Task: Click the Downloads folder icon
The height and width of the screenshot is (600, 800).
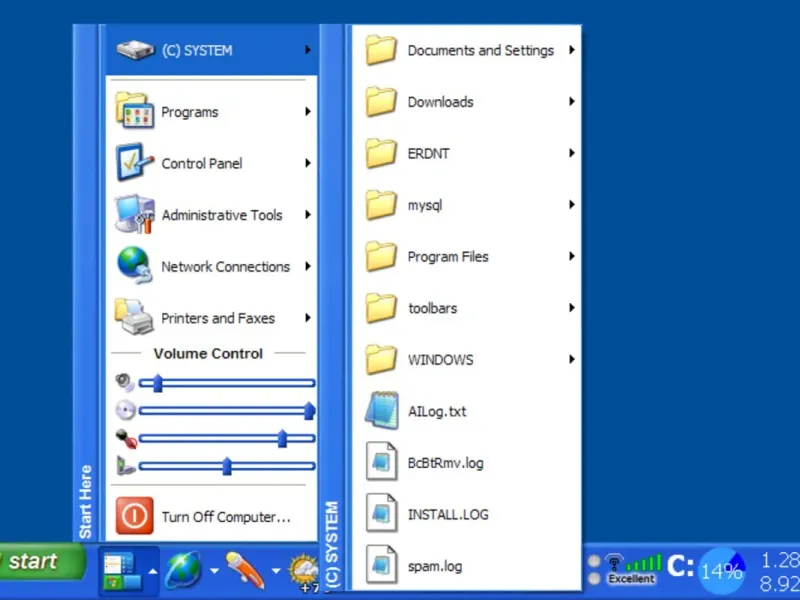Action: pyautogui.click(x=382, y=102)
